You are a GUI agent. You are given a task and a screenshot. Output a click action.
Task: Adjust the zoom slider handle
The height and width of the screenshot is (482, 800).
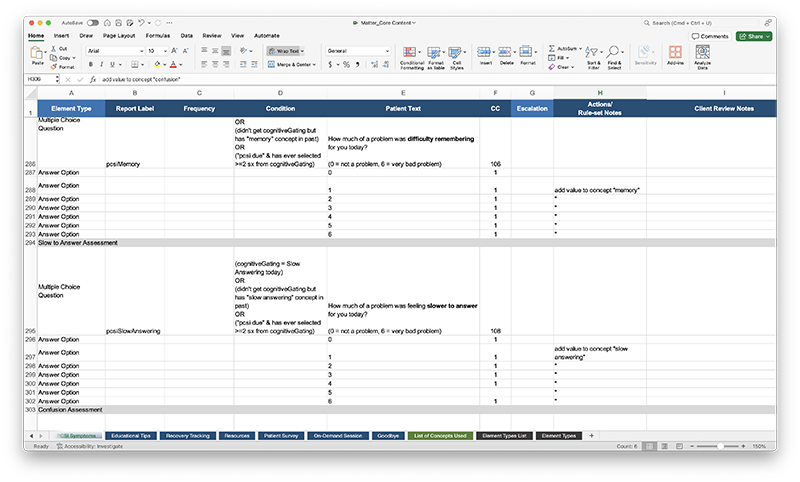[x=720, y=446]
